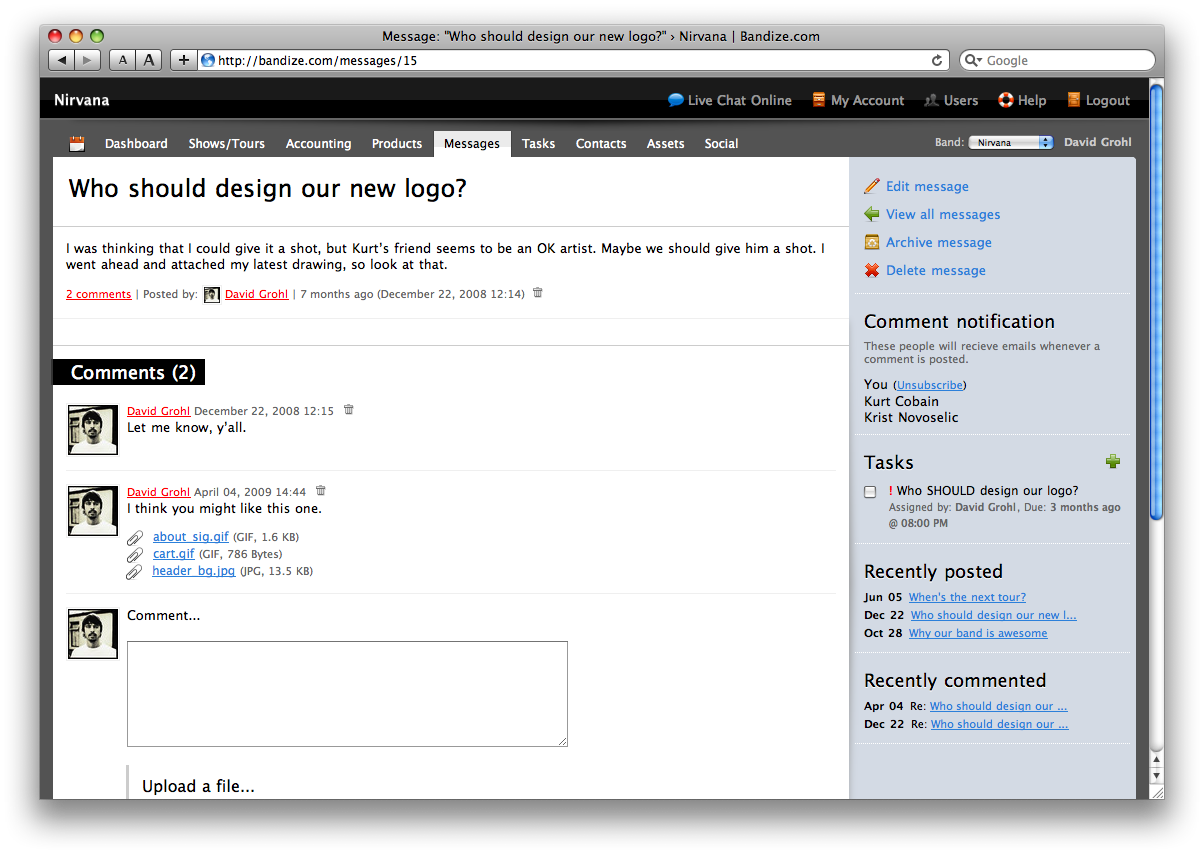Screen dimensions: 1204x854
Task: Click the add bookmark plus button
Action: tap(183, 60)
